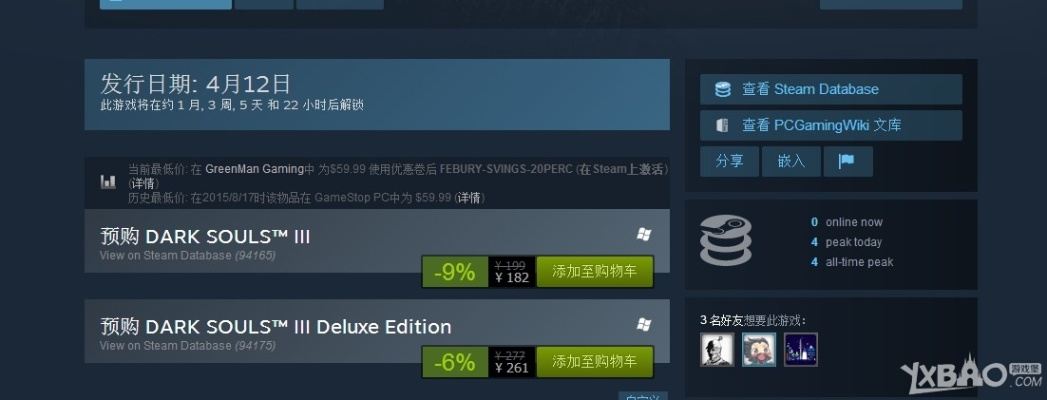Viewport: 1047px width, 400px height.
Task: Open second friend avatar with cartoon face
Action: click(759, 349)
